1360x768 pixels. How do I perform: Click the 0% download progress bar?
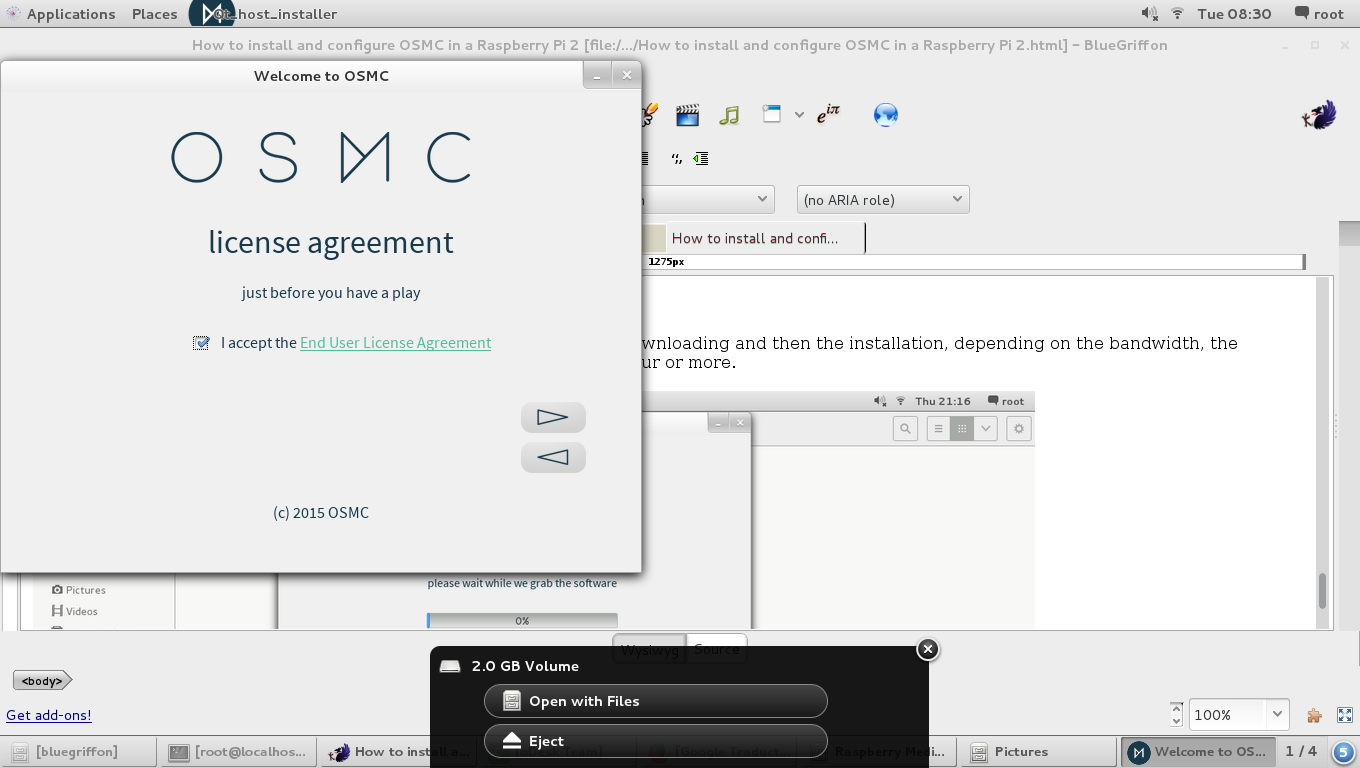[522, 621]
